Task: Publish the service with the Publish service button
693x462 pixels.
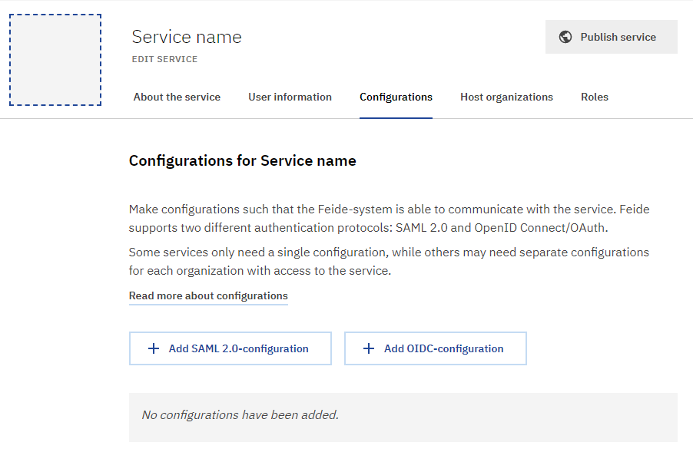Action: pyautogui.click(x=611, y=37)
